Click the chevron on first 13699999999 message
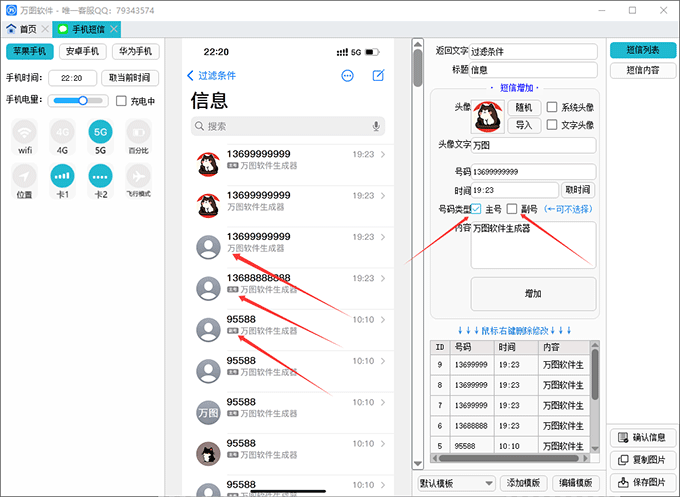Viewport: 680px width, 497px height. pos(383,155)
